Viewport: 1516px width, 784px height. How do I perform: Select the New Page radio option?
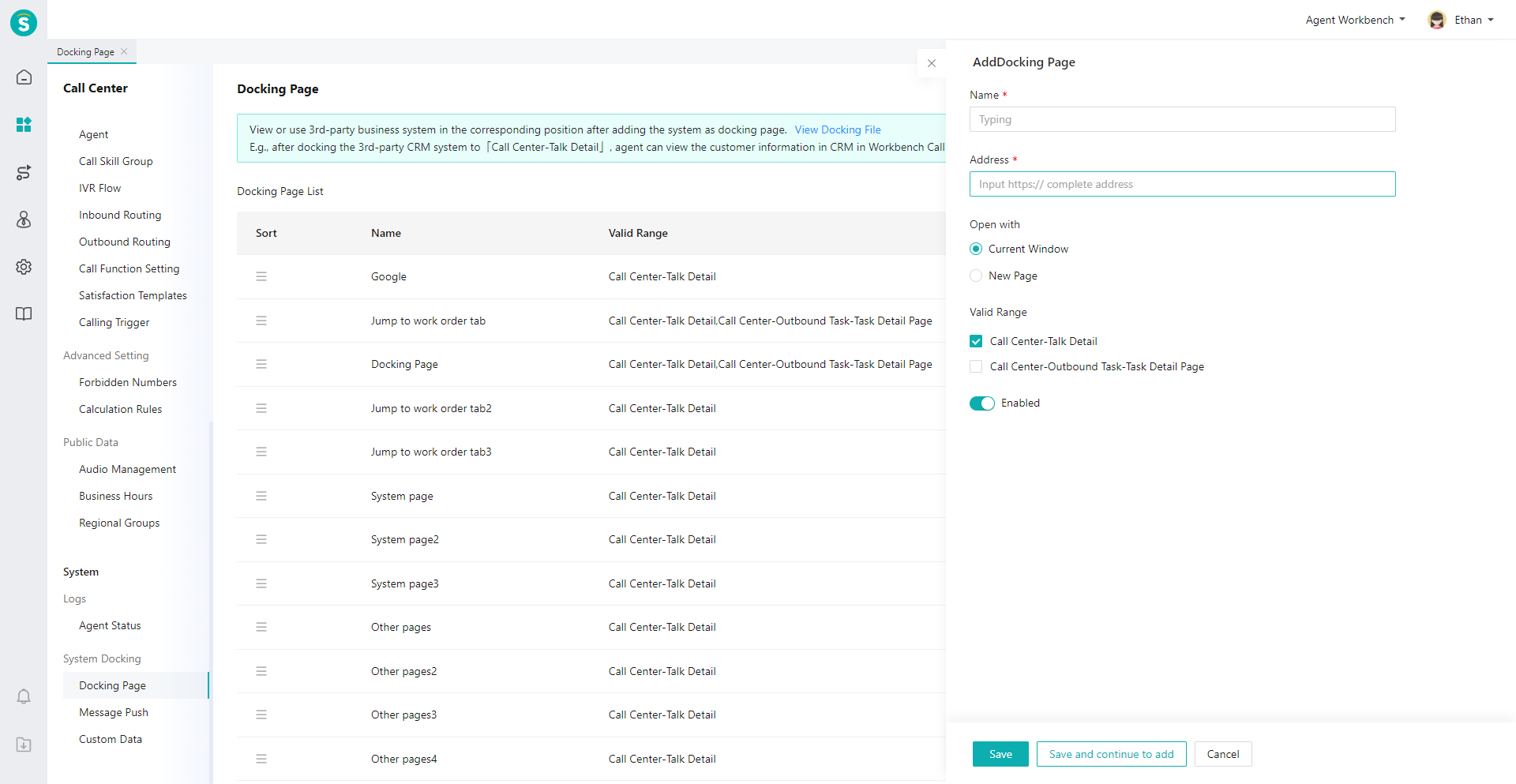(x=976, y=276)
